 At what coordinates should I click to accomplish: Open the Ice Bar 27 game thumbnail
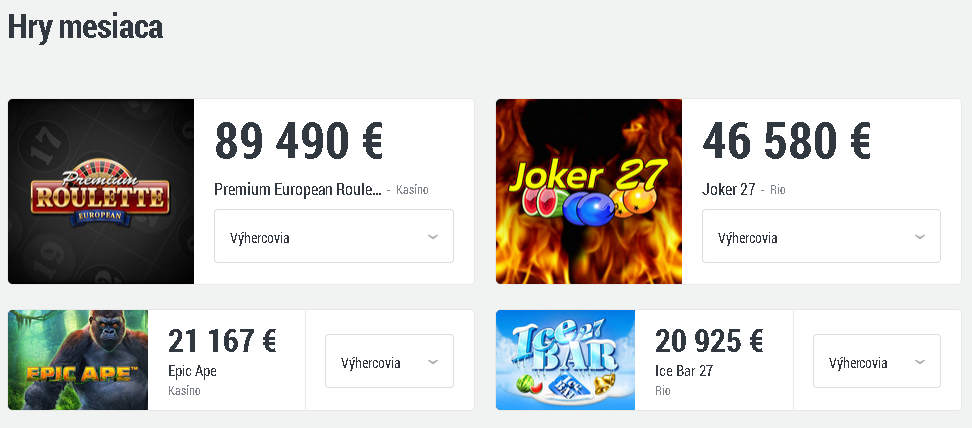pyautogui.click(x=565, y=360)
